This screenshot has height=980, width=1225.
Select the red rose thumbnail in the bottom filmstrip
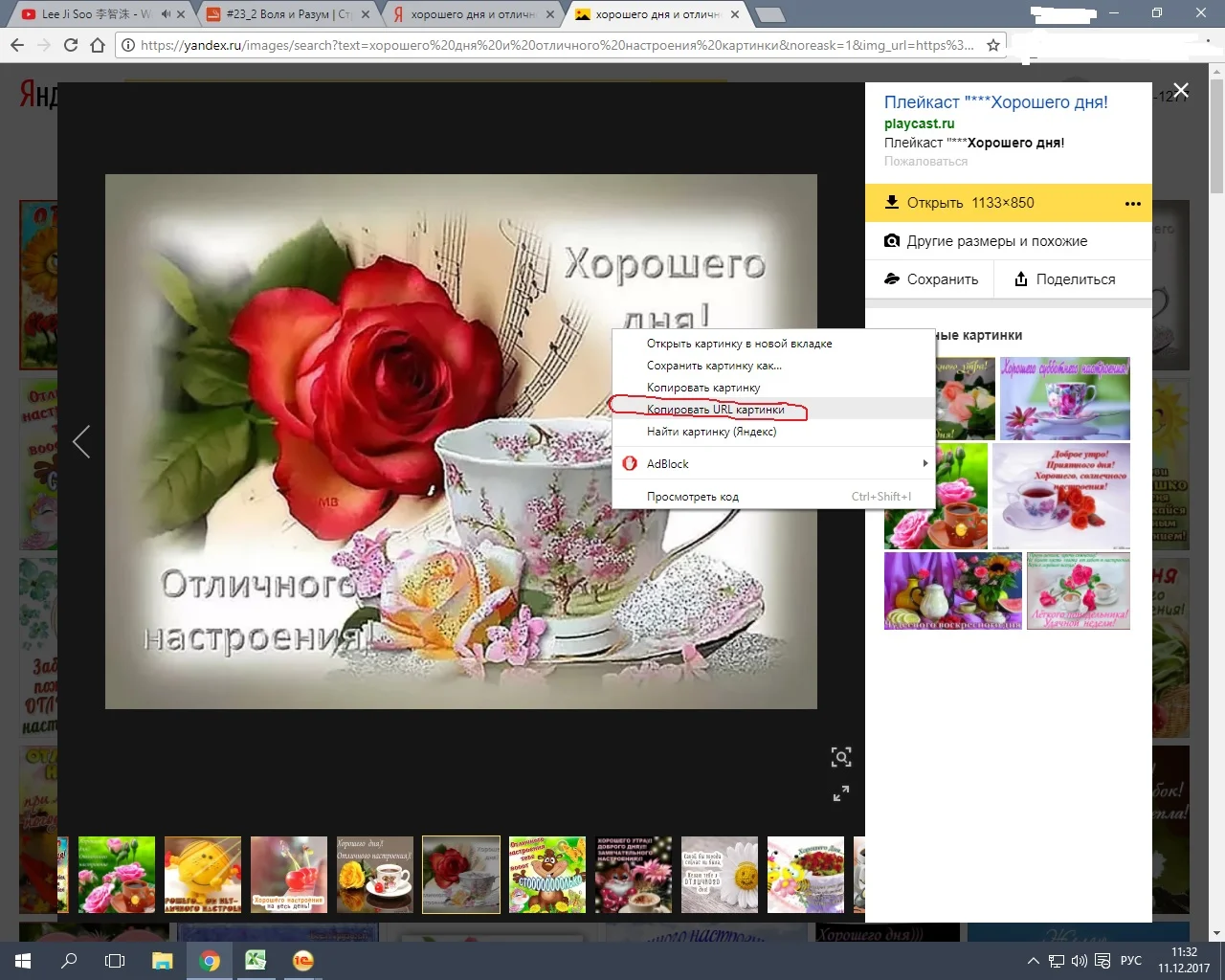460,874
